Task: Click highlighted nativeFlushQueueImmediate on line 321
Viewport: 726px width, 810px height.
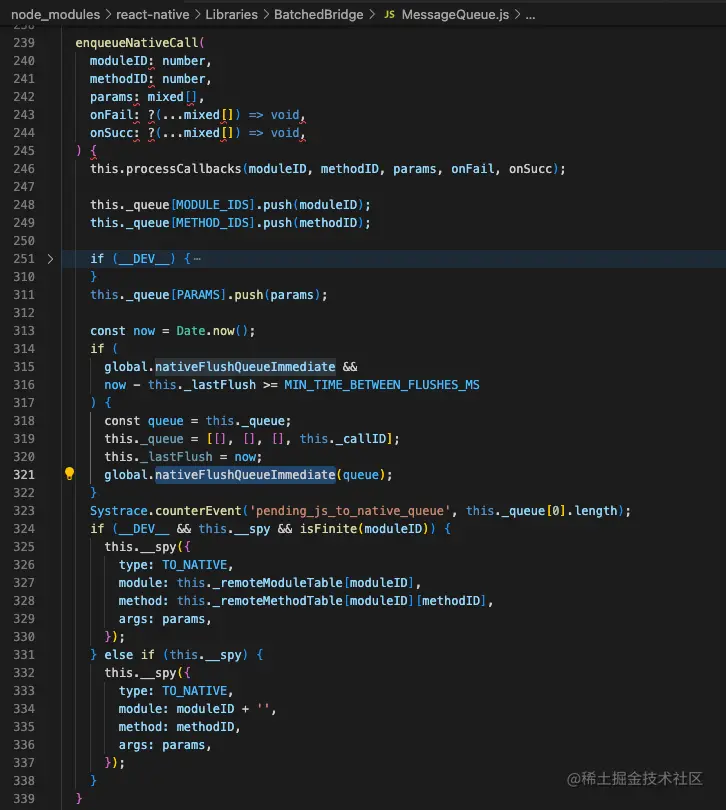Action: click(245, 475)
